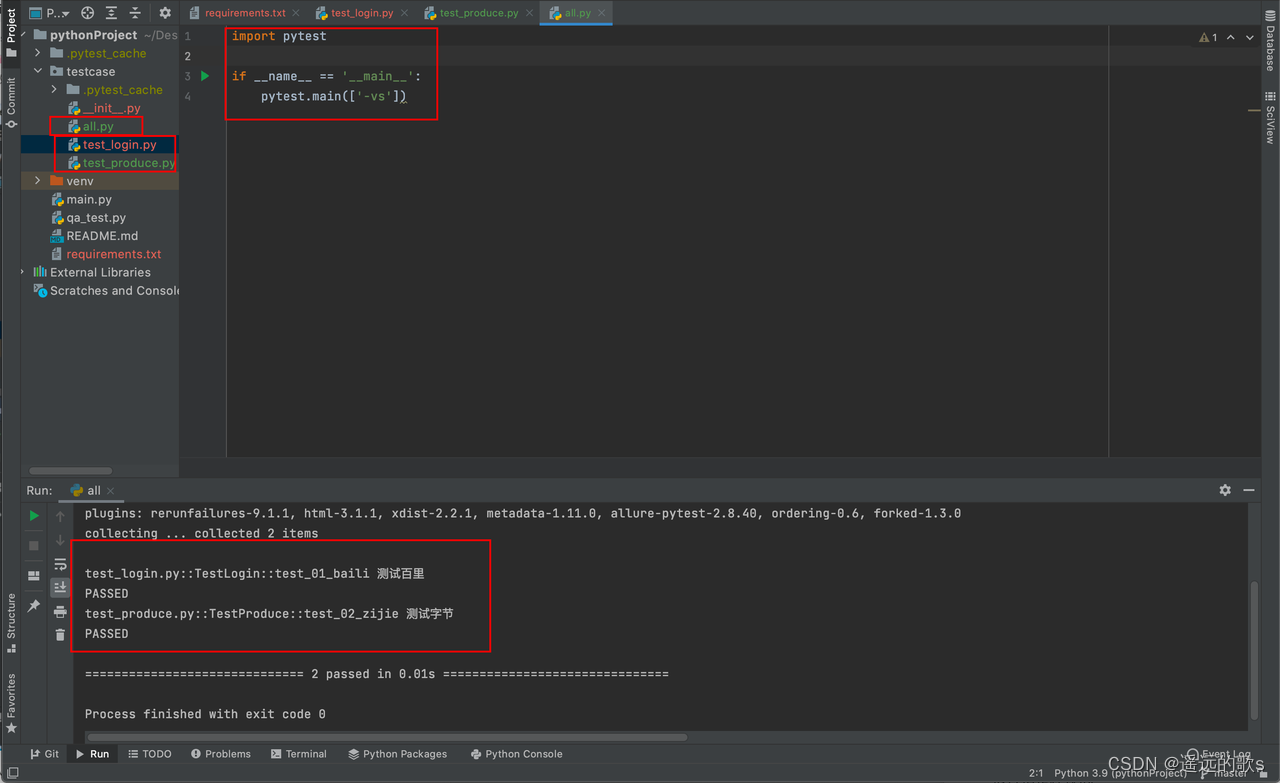Image resolution: width=1280 pixels, height=783 pixels.
Task: Click Expand All in Project panel toolbar
Action: (111, 13)
